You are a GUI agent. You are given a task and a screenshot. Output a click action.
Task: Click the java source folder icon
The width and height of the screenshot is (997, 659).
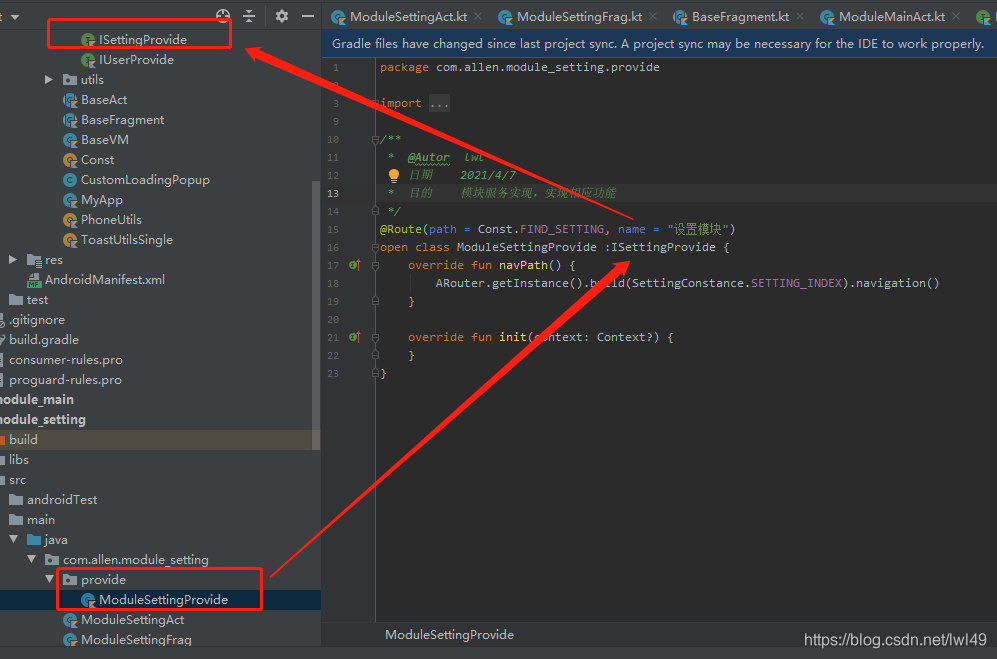pyautogui.click(x=34, y=540)
